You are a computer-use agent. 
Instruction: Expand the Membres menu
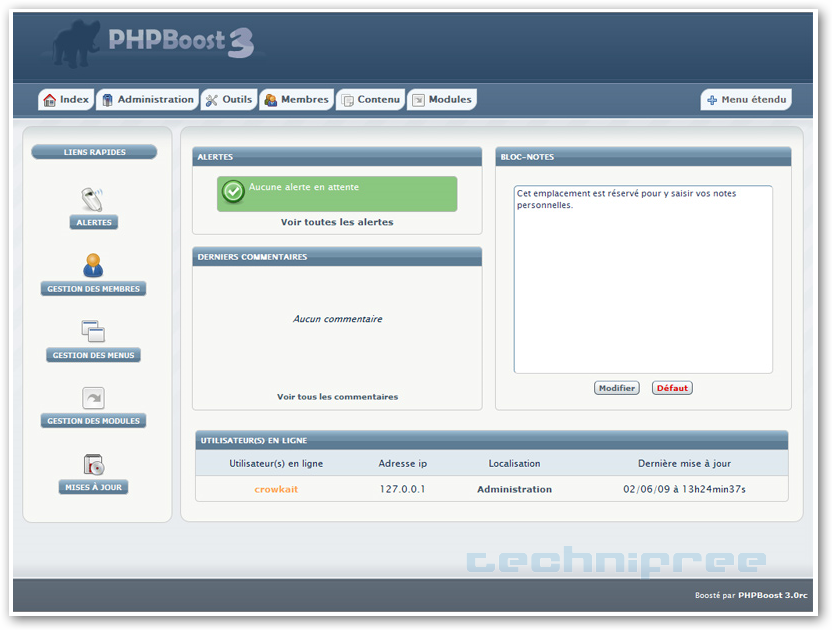pyautogui.click(x=296, y=100)
